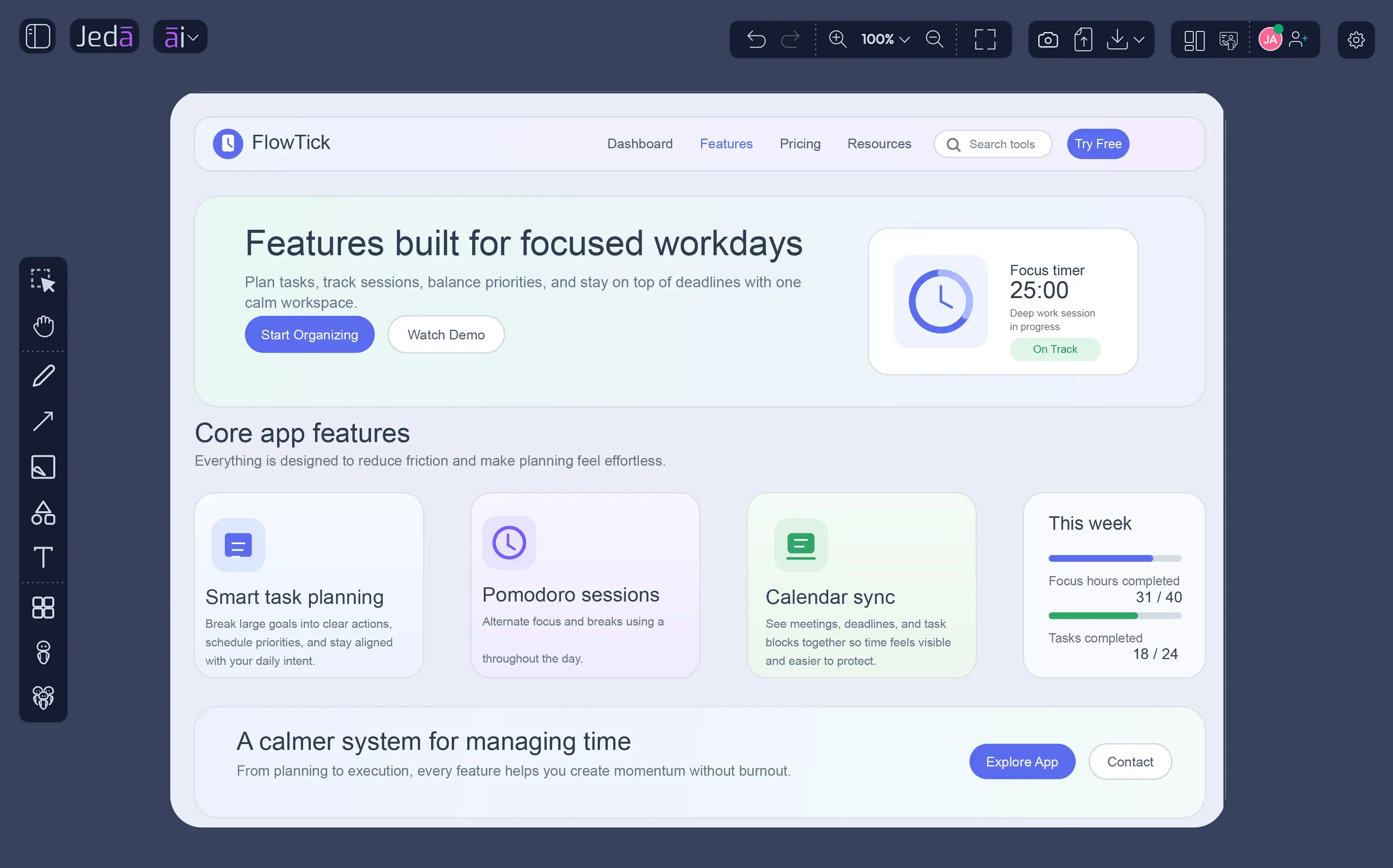Open the multi-agent team tool

[x=43, y=697]
